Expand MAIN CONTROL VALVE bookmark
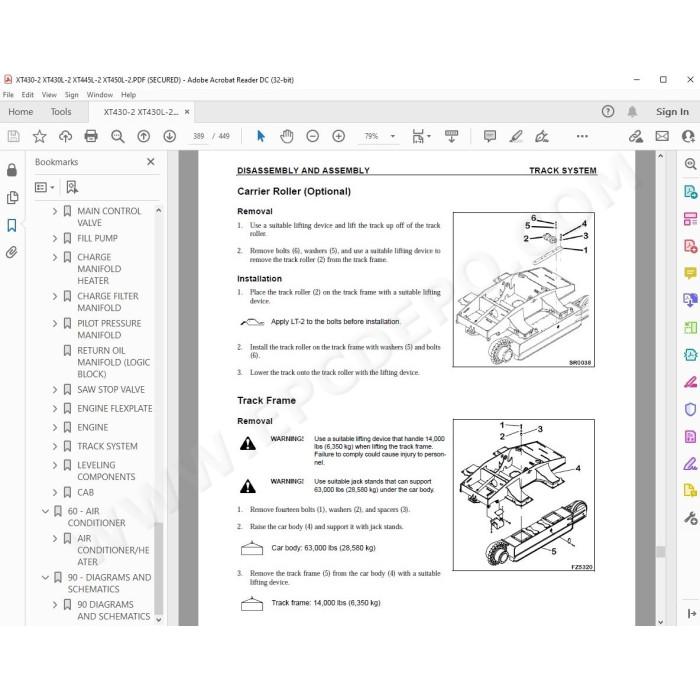 pos(55,211)
